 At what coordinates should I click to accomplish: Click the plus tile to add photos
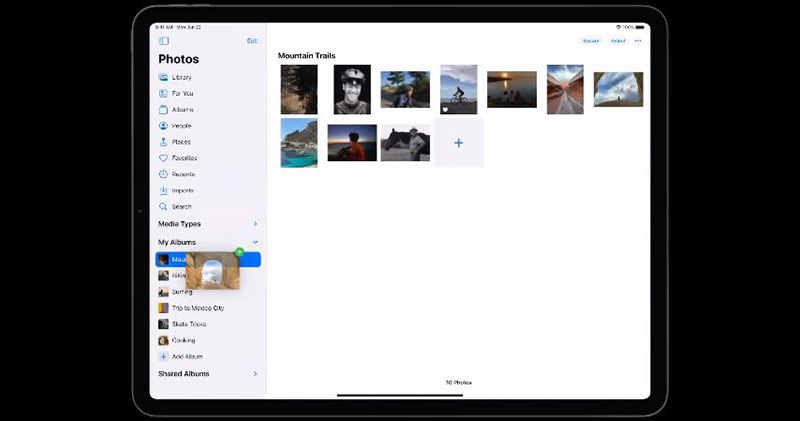[459, 143]
